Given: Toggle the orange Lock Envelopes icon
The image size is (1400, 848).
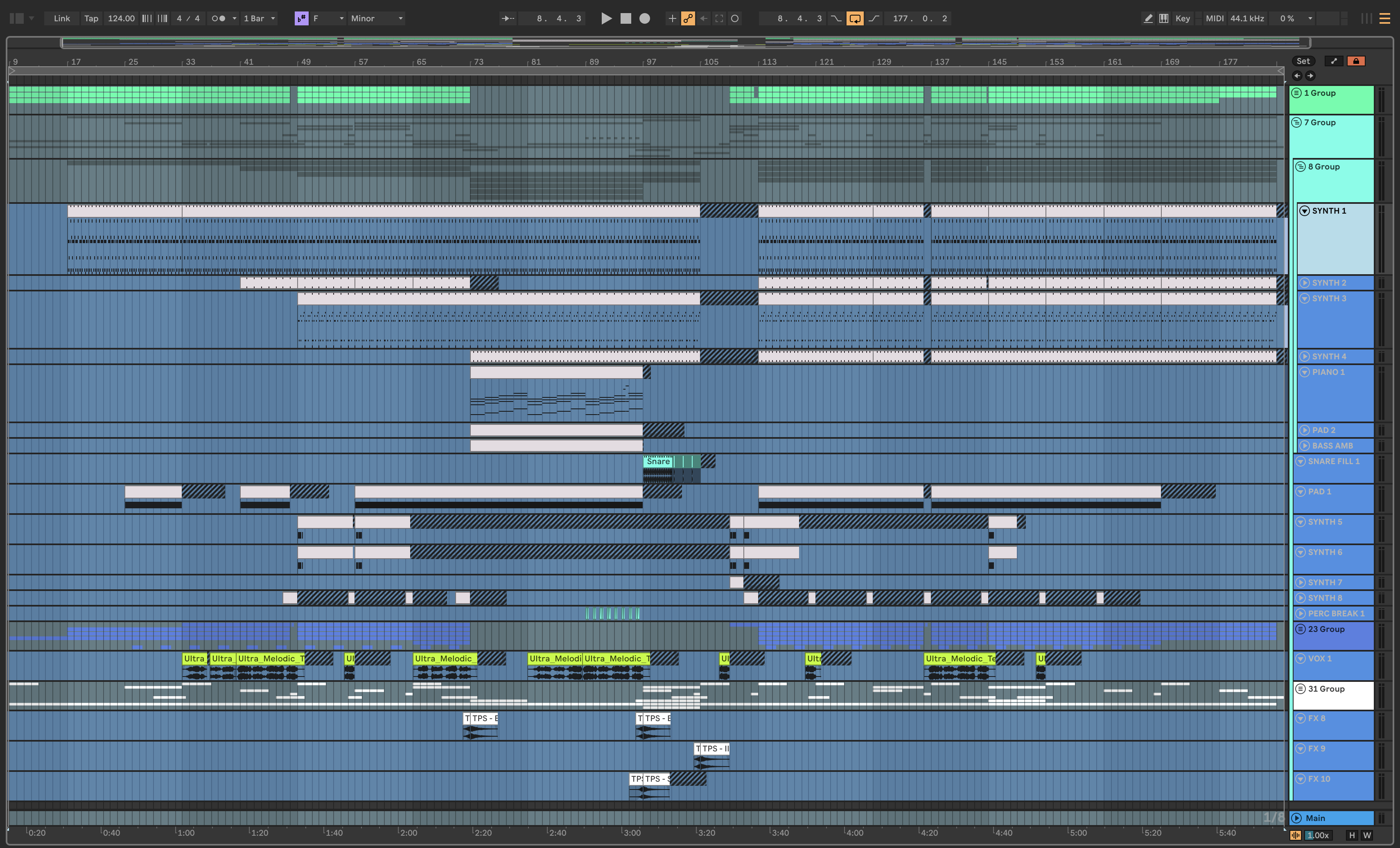Looking at the screenshot, I should (1356, 61).
